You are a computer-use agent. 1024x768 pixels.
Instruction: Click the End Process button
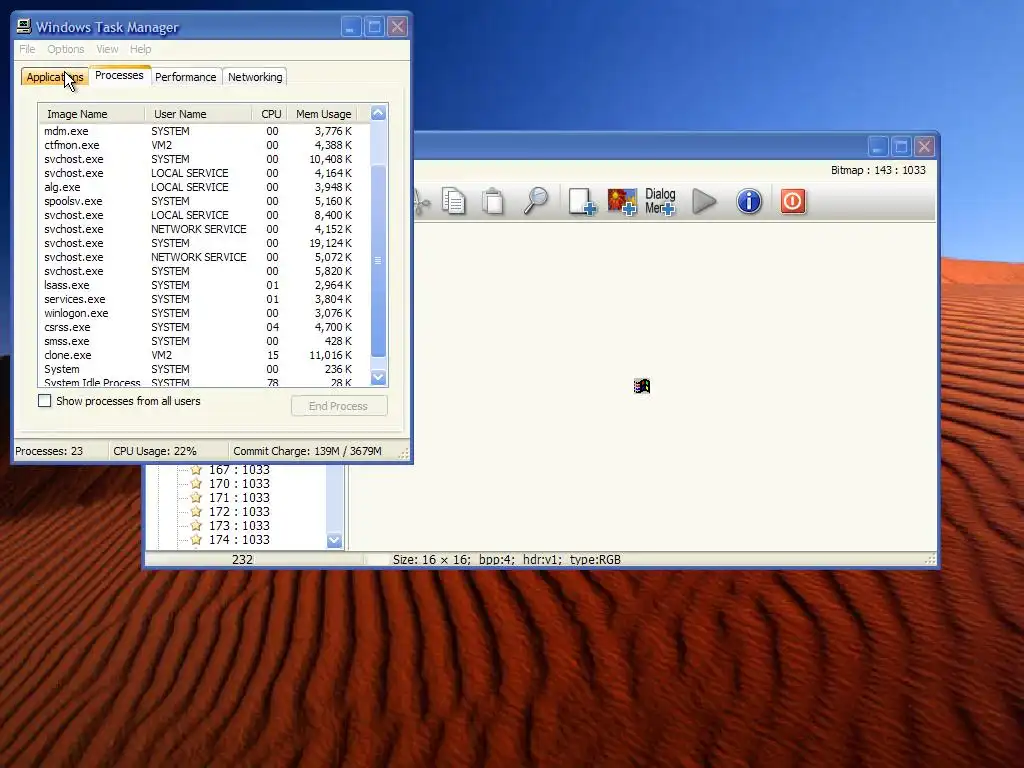[339, 406]
